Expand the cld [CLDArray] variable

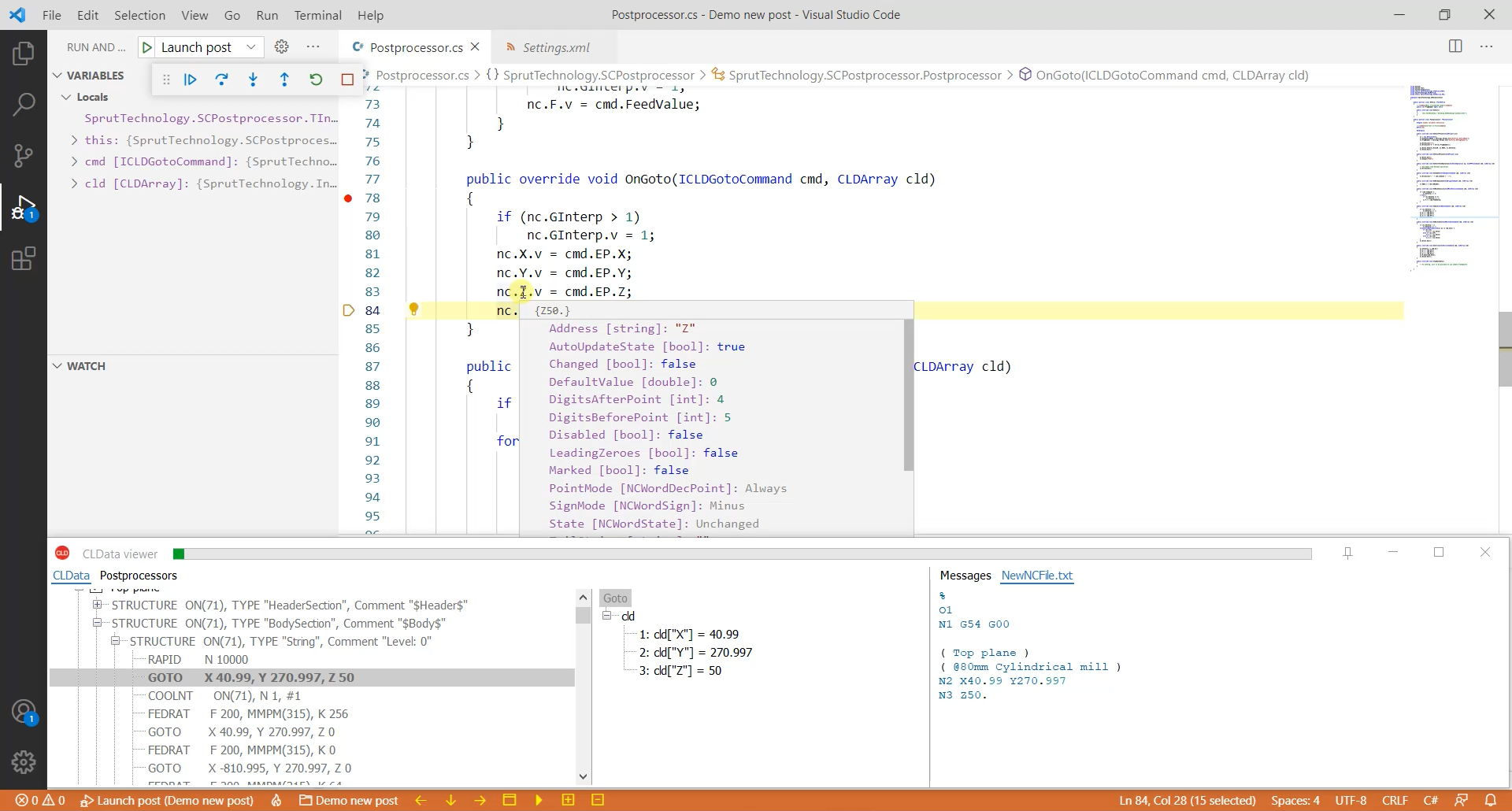tap(74, 183)
